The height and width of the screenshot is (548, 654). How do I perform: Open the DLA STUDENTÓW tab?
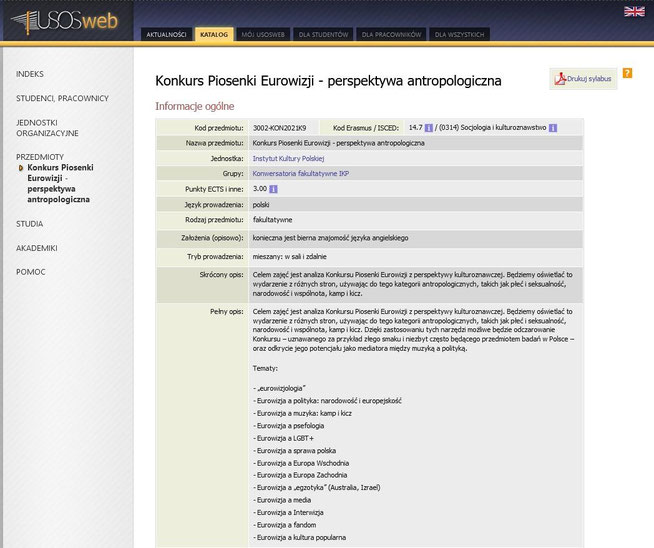[326, 34]
